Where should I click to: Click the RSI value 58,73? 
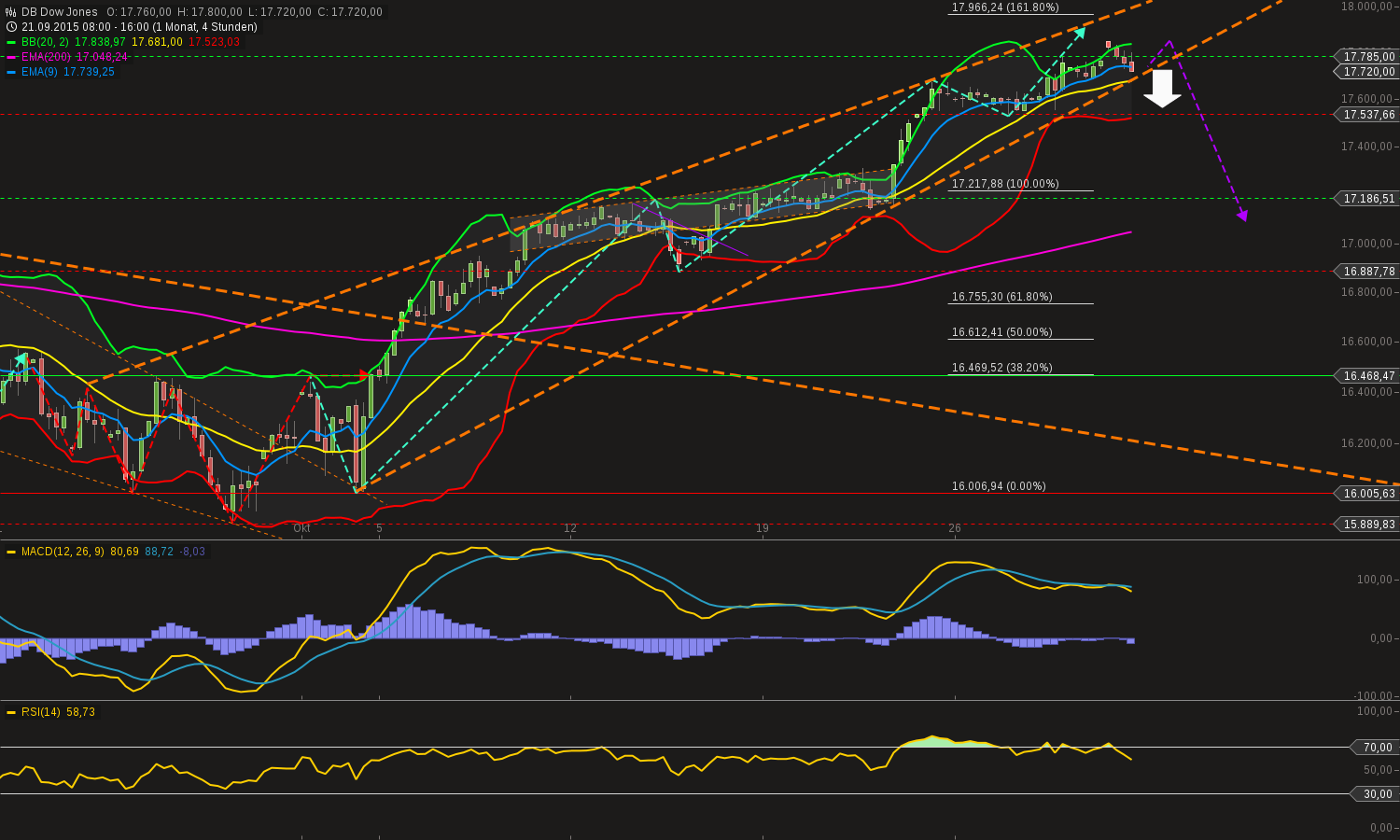[80, 712]
